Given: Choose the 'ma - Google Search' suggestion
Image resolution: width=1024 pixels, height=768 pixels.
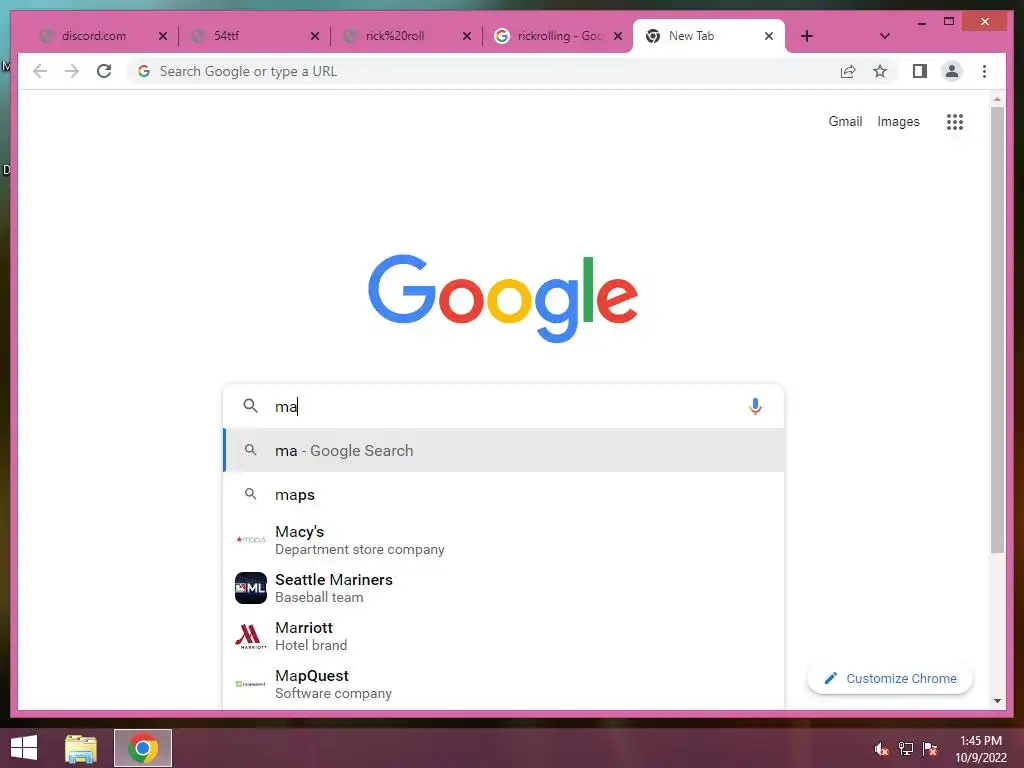Looking at the screenshot, I should pos(504,451).
